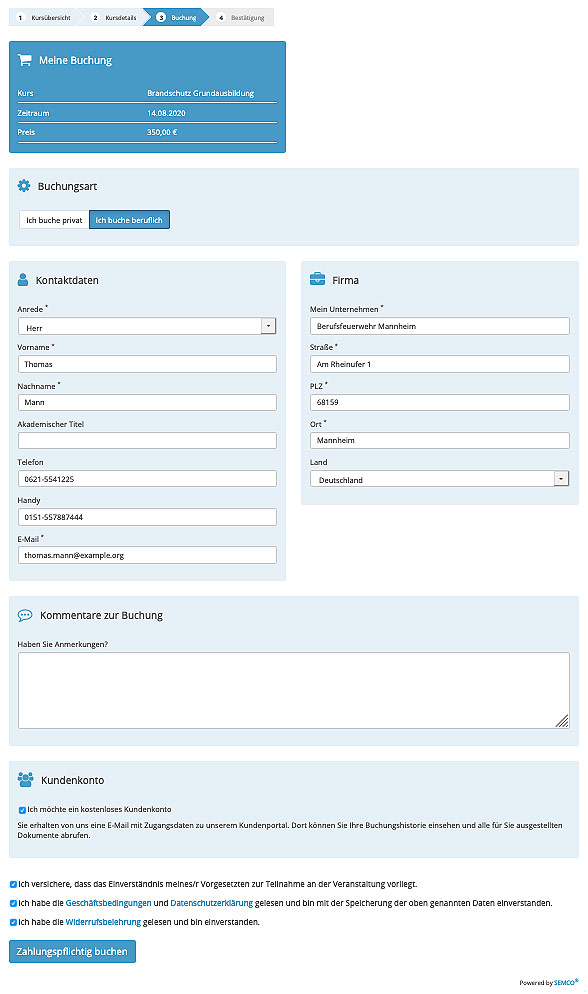The height and width of the screenshot is (994, 588).
Task: Click the person icon beside Kontaktdaten
Action: click(x=23, y=280)
